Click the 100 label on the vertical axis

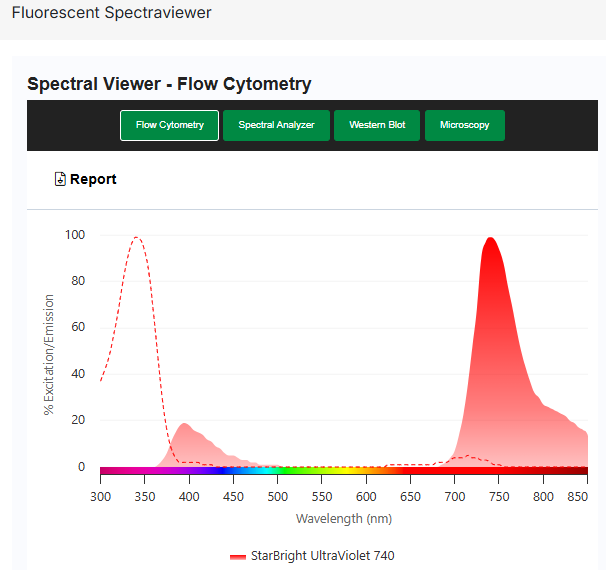coord(75,235)
